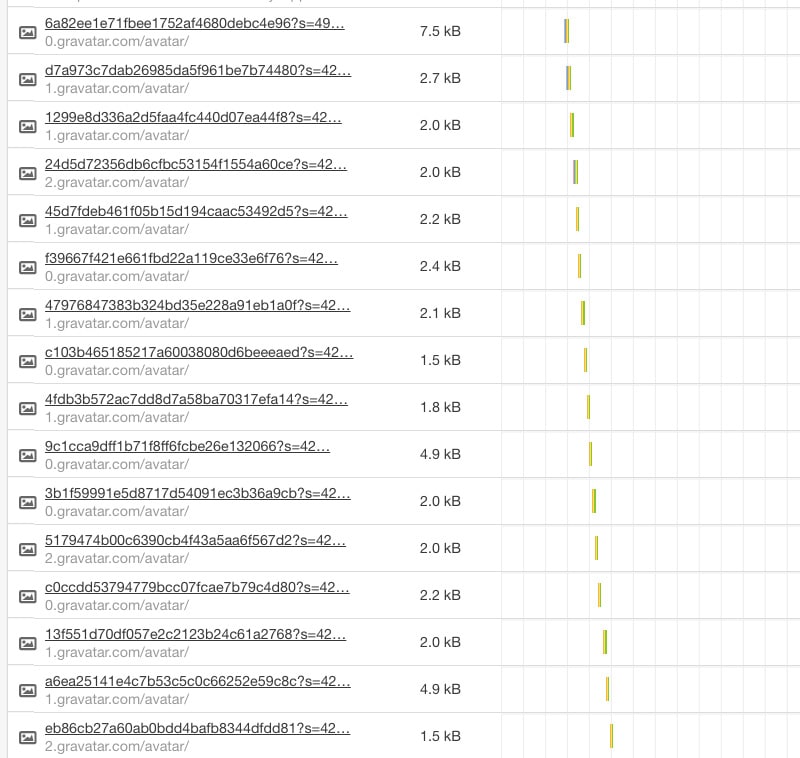Click waterfall timing bar for 6a82ee1e71fbee request

click(x=566, y=32)
